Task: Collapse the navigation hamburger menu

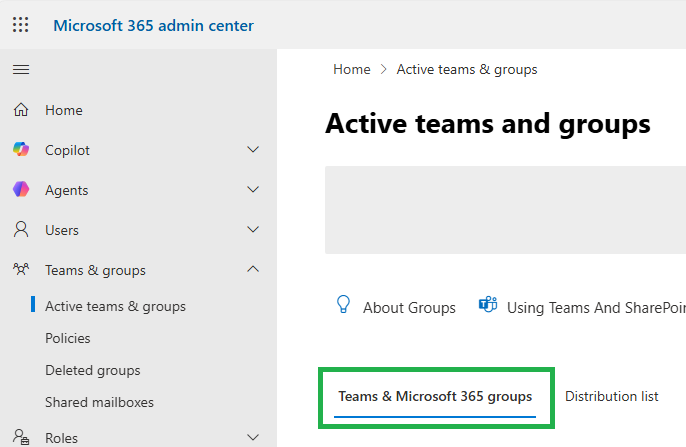Action: pos(20,70)
